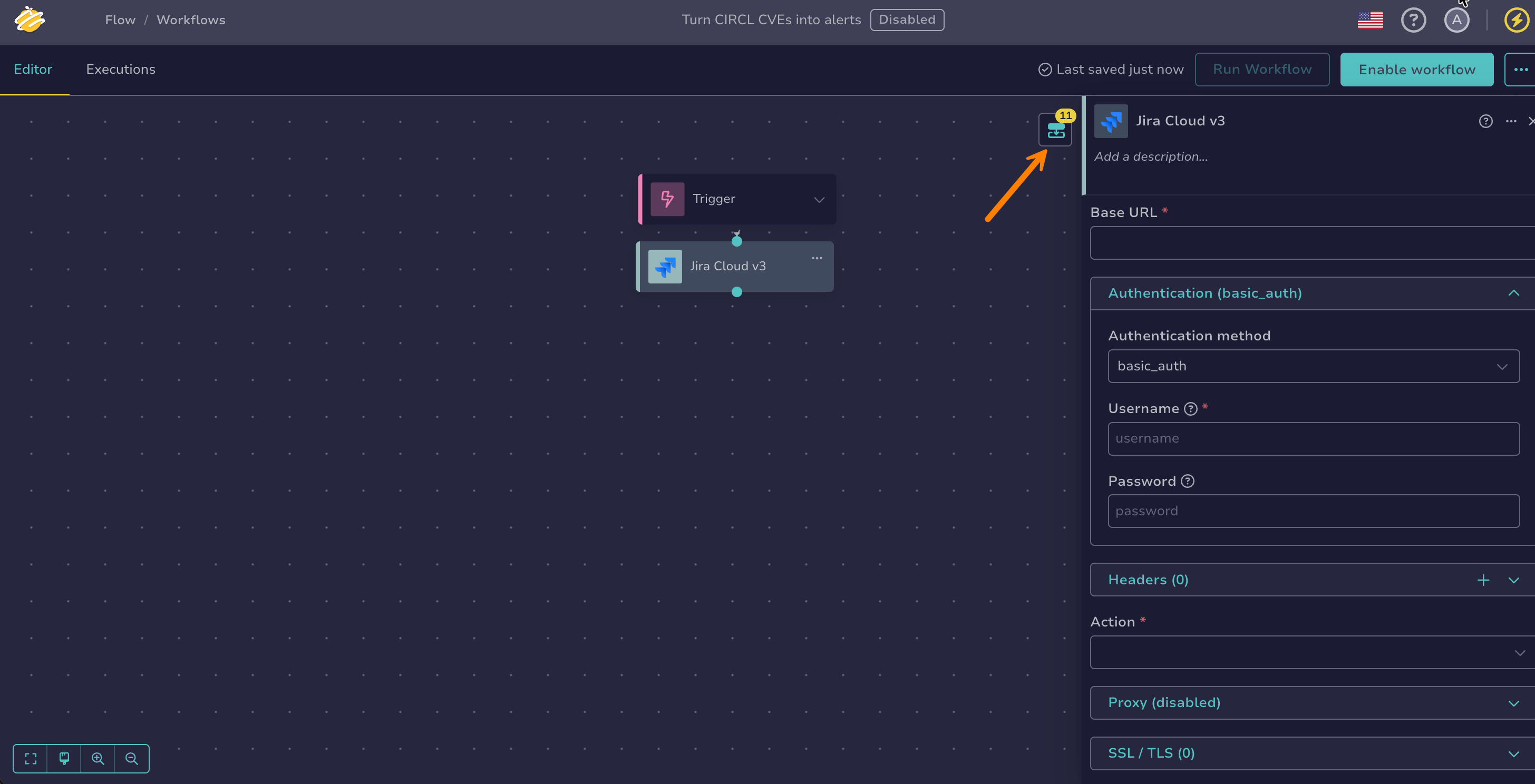Image resolution: width=1535 pixels, height=784 pixels.
Task: Expand the Headers (0) section
Action: coord(1513,580)
